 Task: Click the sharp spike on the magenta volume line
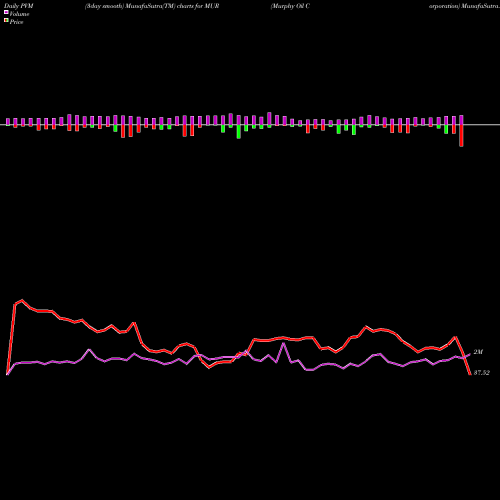(284, 343)
